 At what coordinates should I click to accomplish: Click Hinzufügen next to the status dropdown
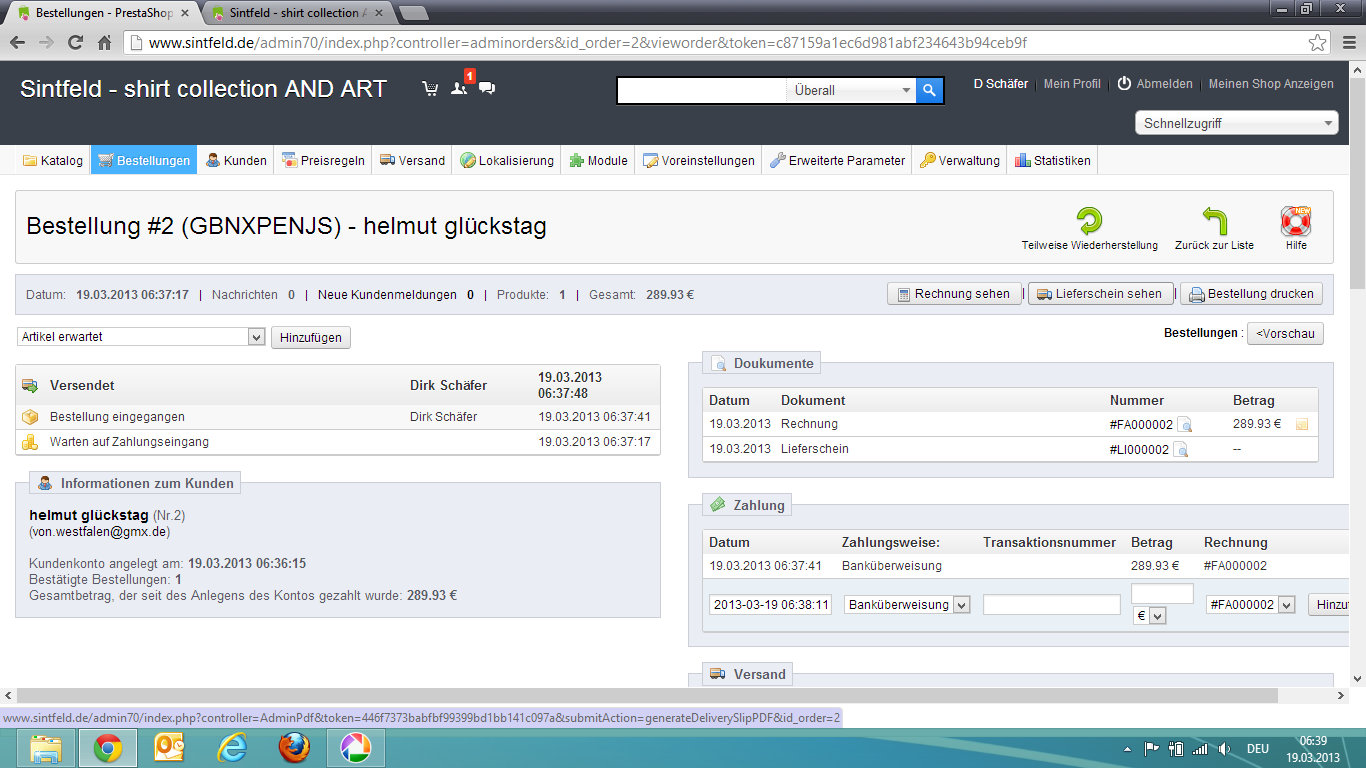pyautogui.click(x=311, y=337)
